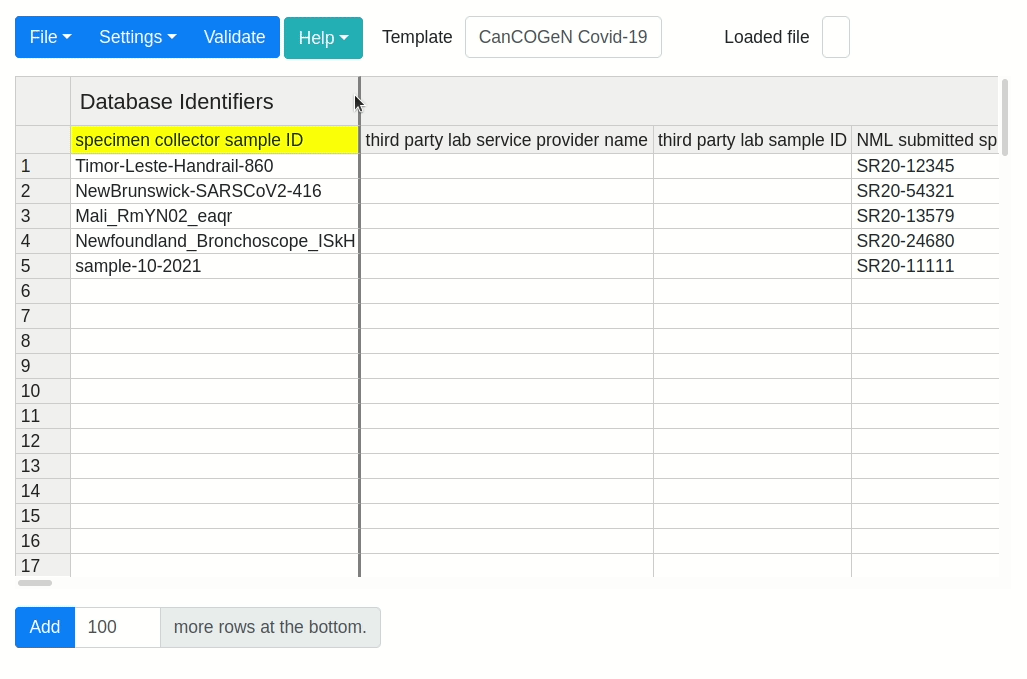Expand the Help dropdown
The width and height of the screenshot is (1027, 679).
322,37
